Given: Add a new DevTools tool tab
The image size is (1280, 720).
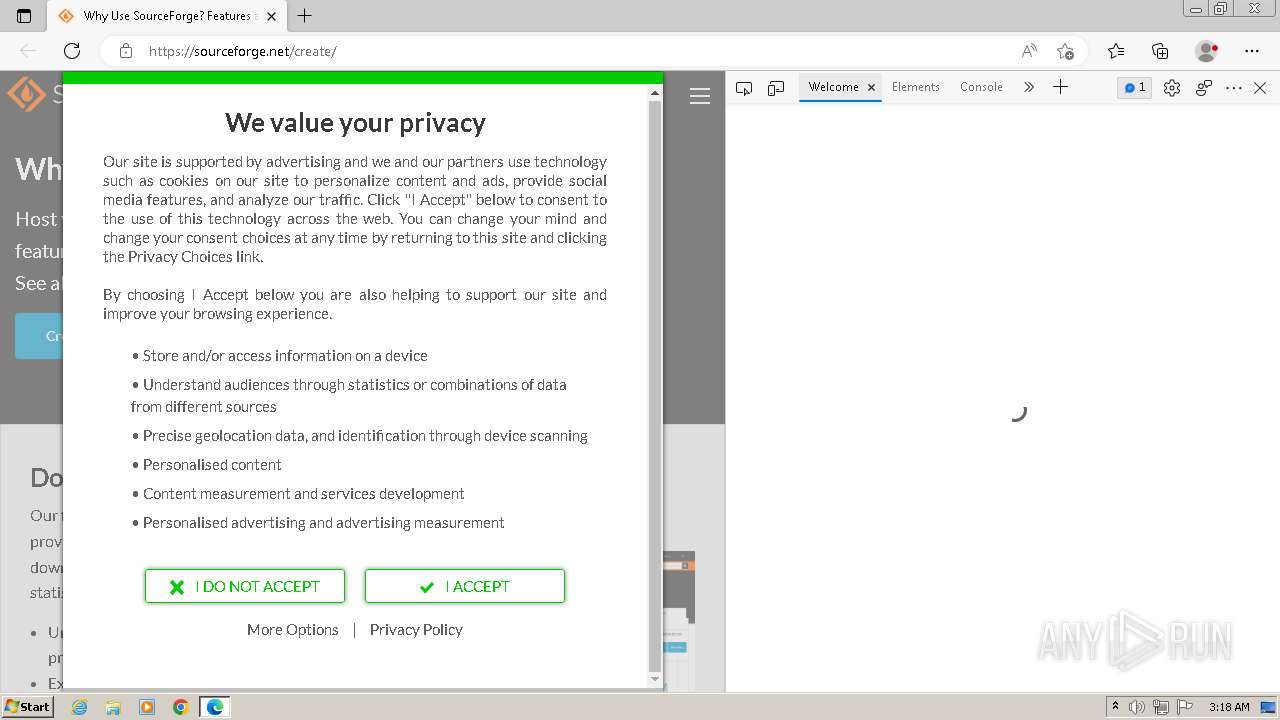Looking at the screenshot, I should click(1061, 87).
